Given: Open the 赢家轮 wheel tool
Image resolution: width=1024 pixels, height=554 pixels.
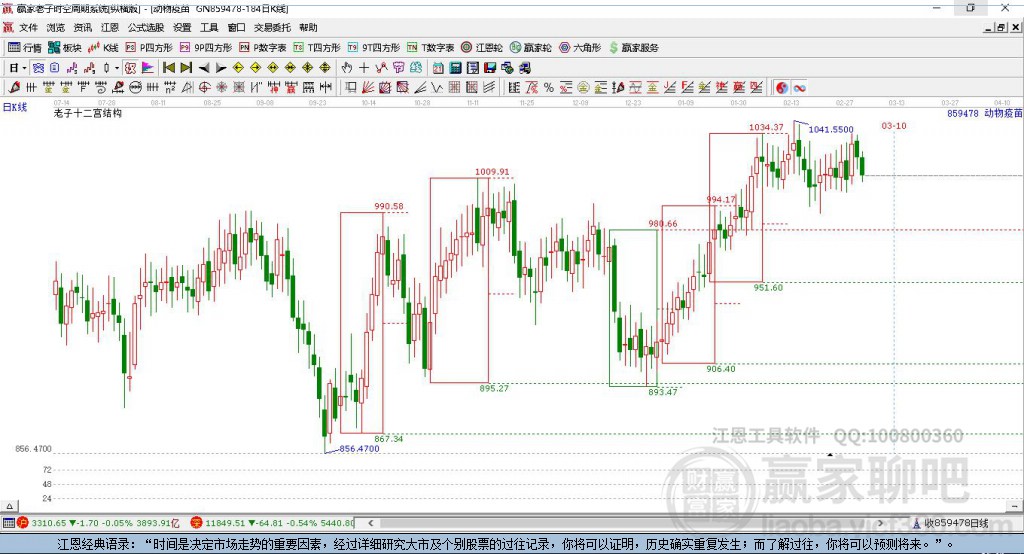Looking at the screenshot, I should point(530,48).
